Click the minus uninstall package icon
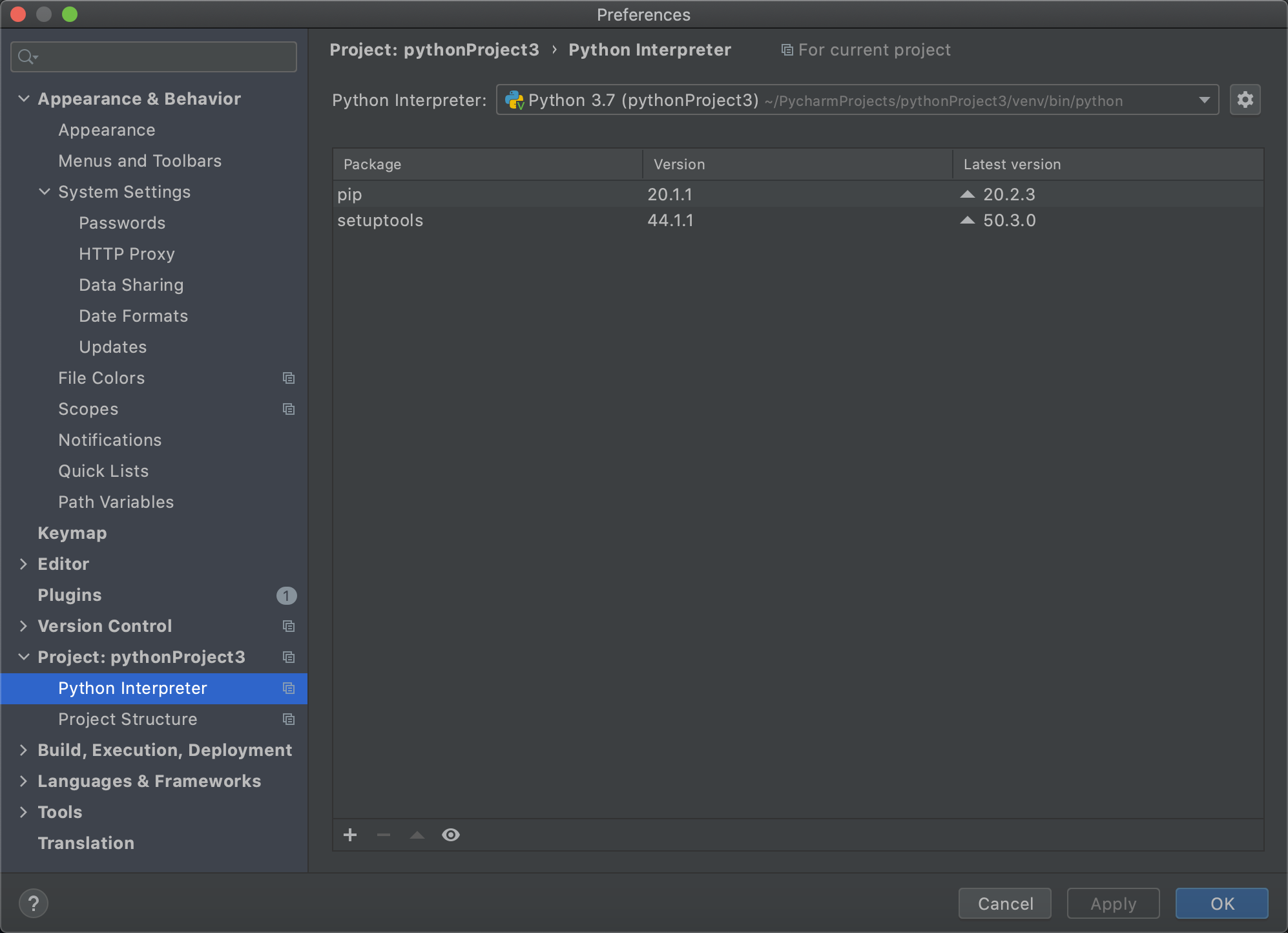The height and width of the screenshot is (933, 1288). coord(384,835)
